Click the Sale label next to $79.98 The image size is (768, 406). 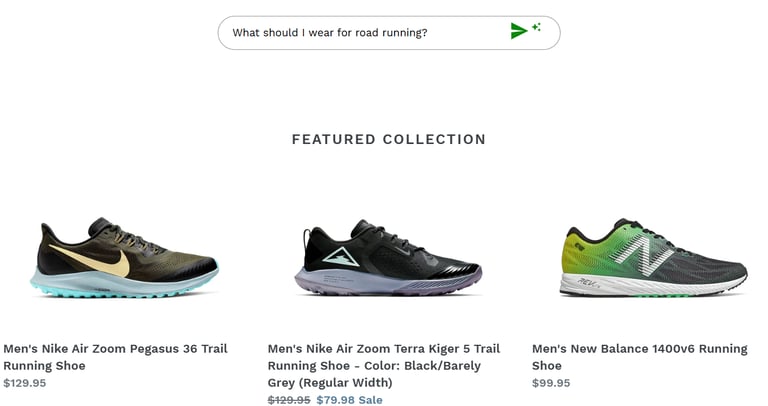click(371, 400)
